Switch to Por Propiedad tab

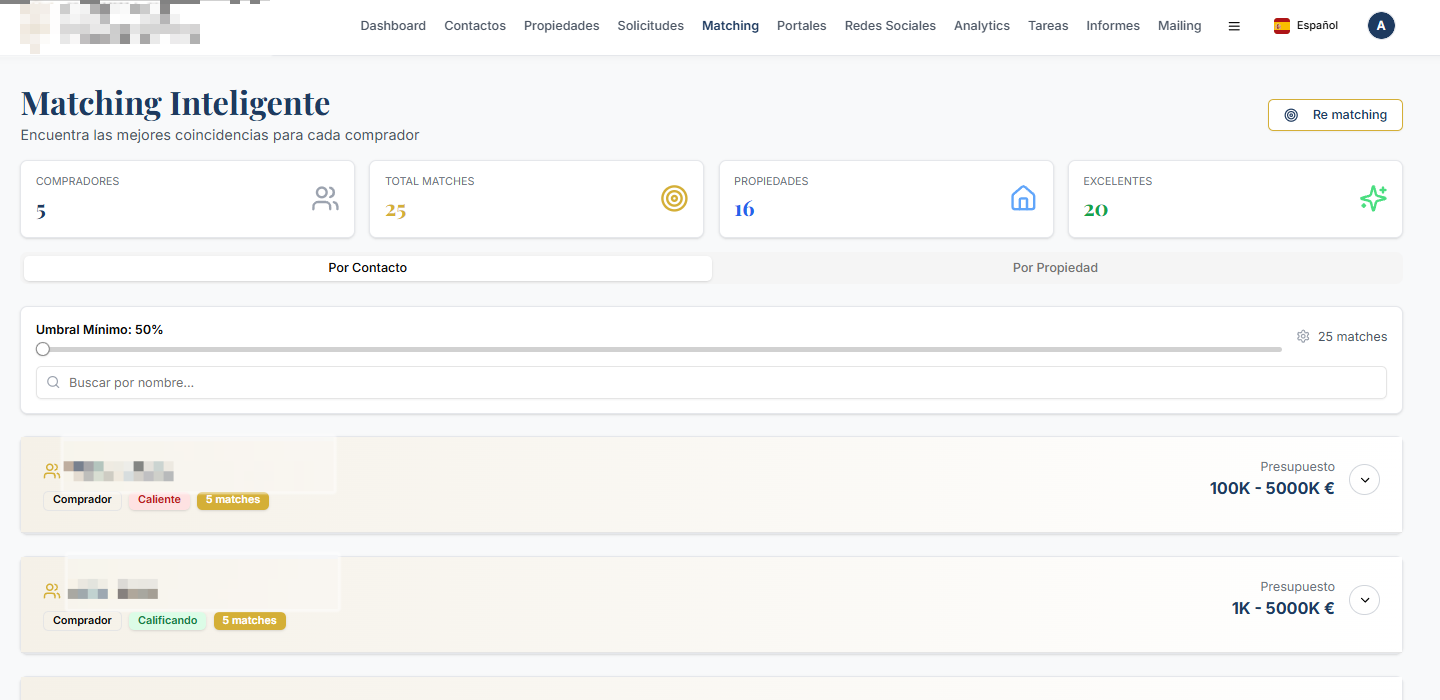pos(1055,268)
